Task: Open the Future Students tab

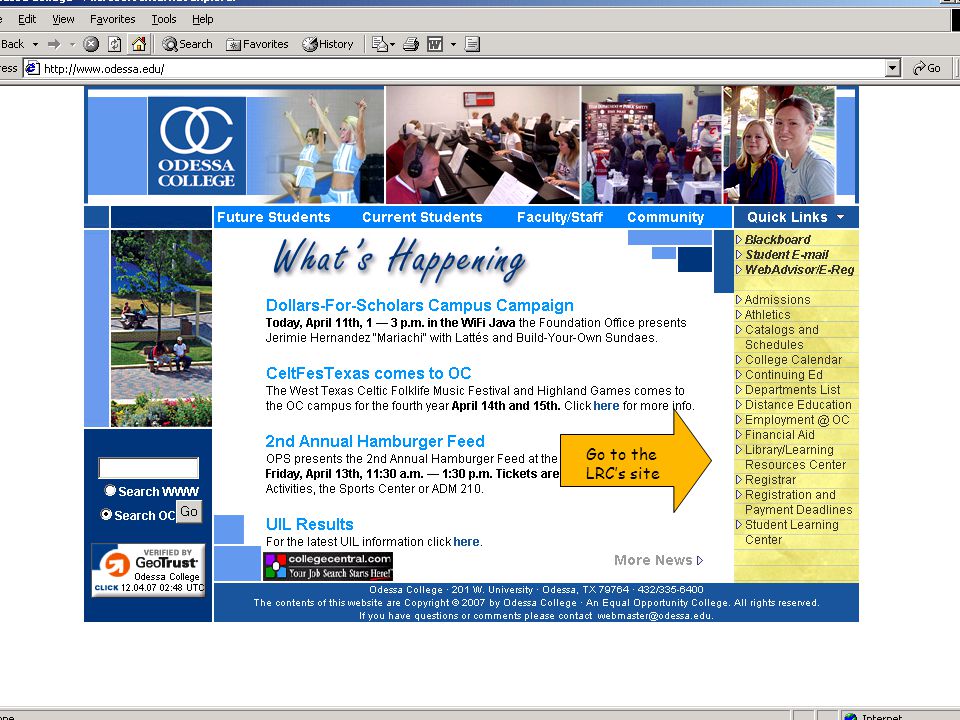Action: click(x=274, y=217)
